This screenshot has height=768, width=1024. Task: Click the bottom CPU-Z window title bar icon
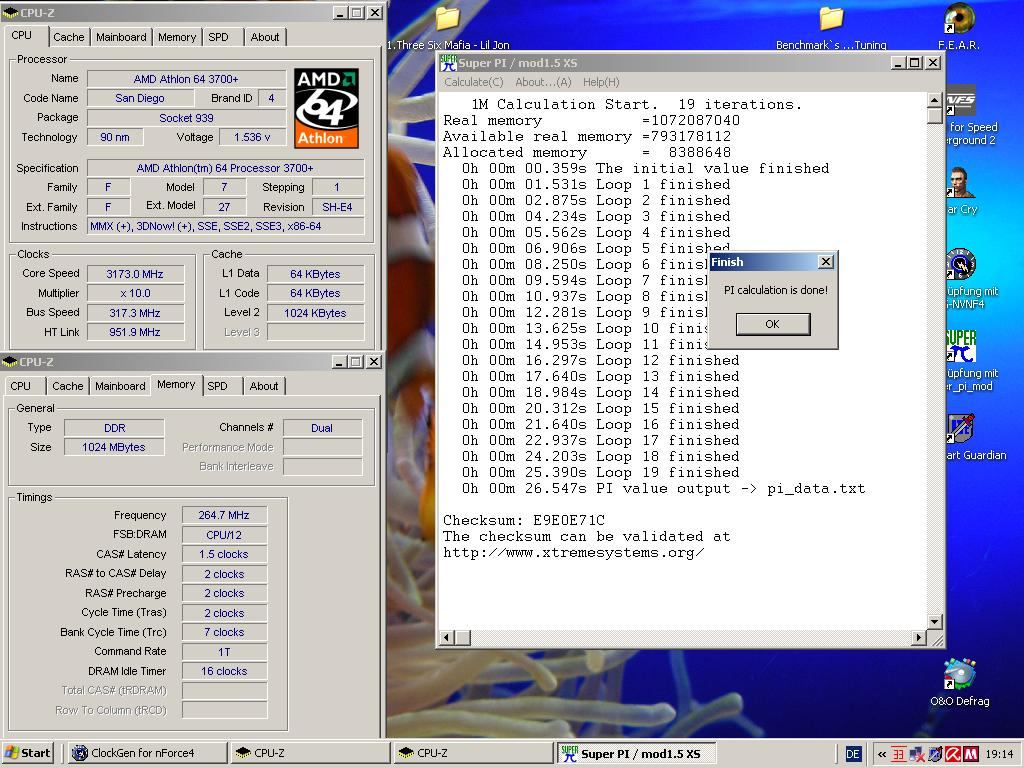point(10,361)
